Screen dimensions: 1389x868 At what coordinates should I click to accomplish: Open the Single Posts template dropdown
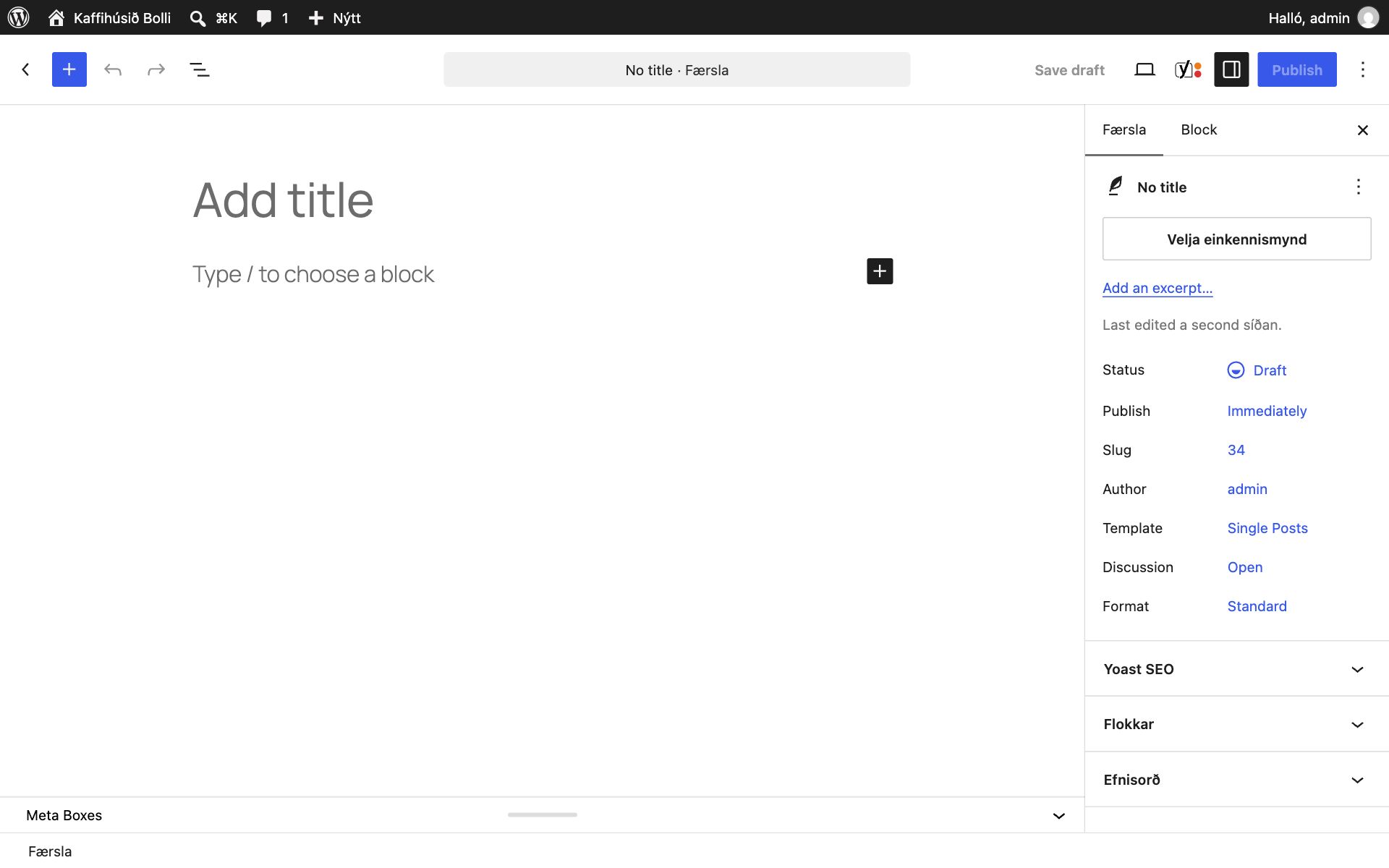[x=1267, y=528]
